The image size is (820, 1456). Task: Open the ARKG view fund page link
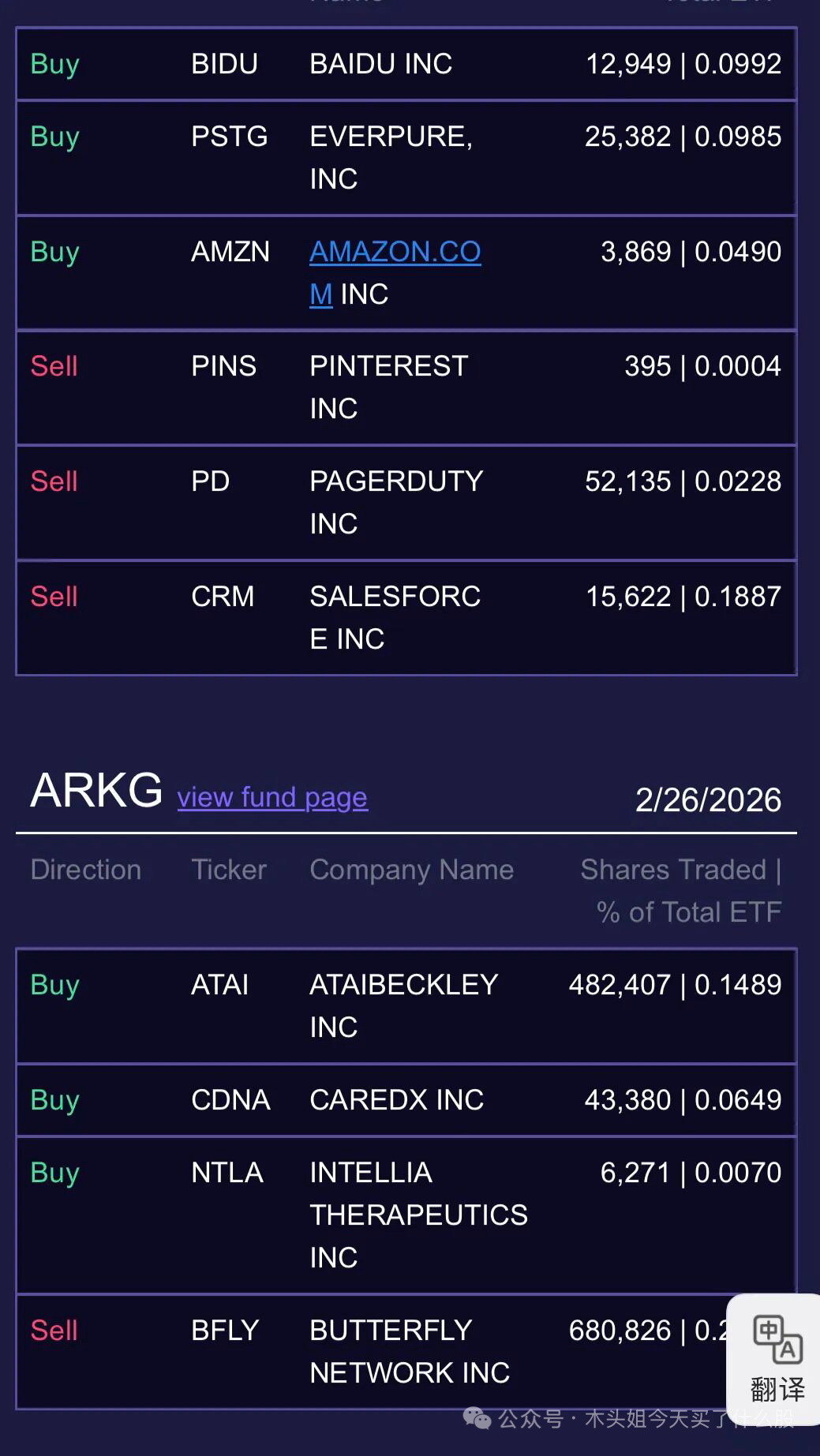coord(272,797)
